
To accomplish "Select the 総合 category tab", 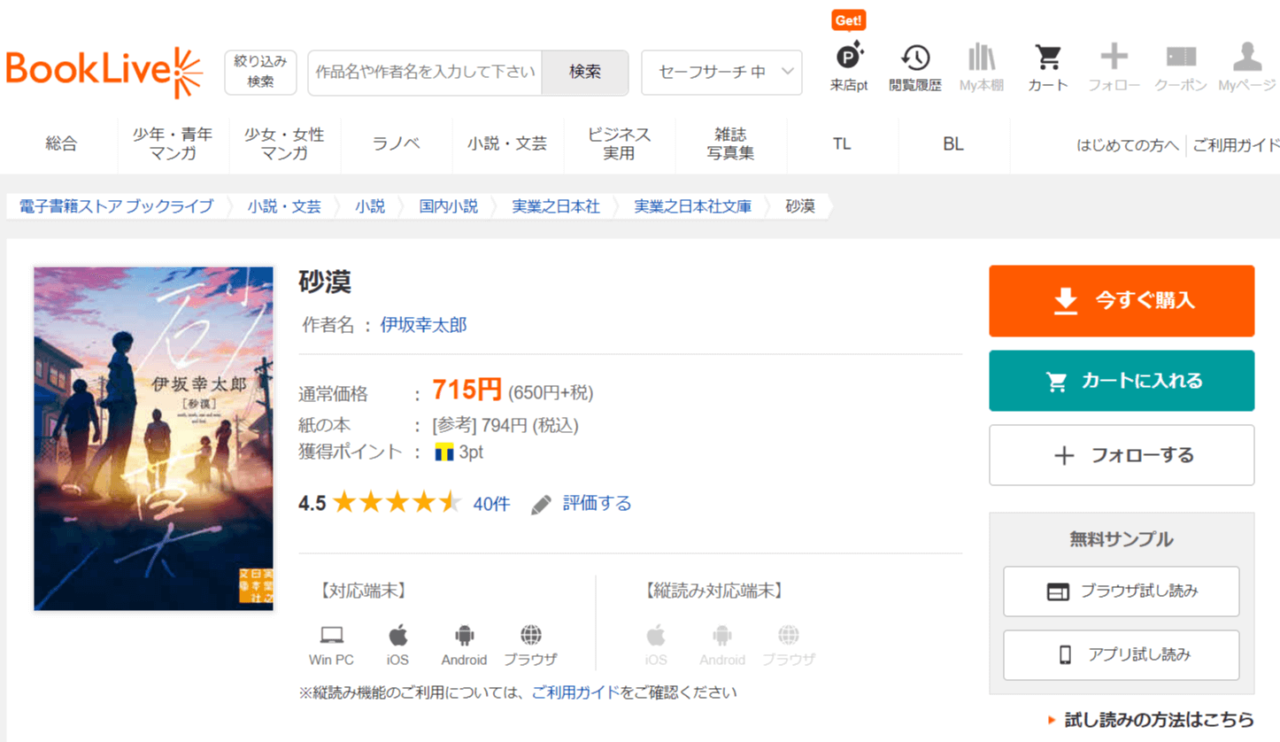I will point(61,144).
